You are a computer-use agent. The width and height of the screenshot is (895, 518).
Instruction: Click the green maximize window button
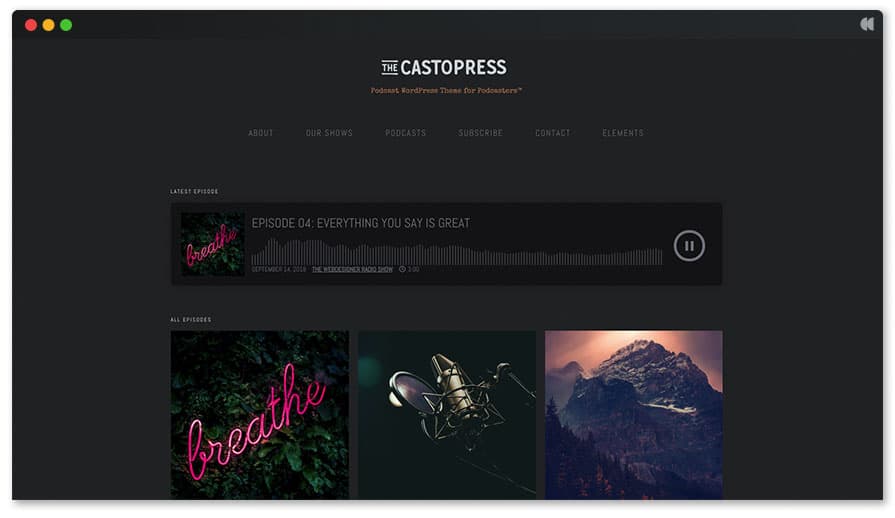point(66,25)
